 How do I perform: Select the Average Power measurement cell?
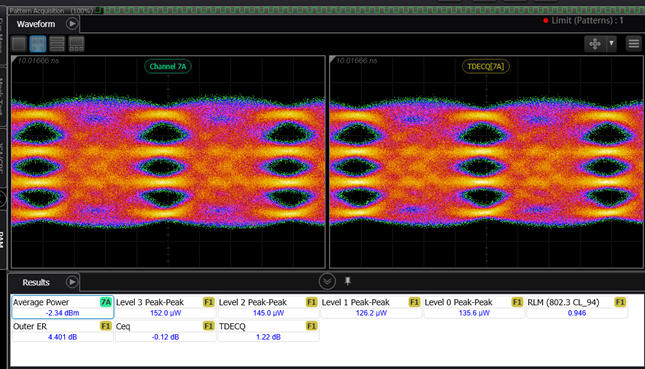click(x=63, y=307)
